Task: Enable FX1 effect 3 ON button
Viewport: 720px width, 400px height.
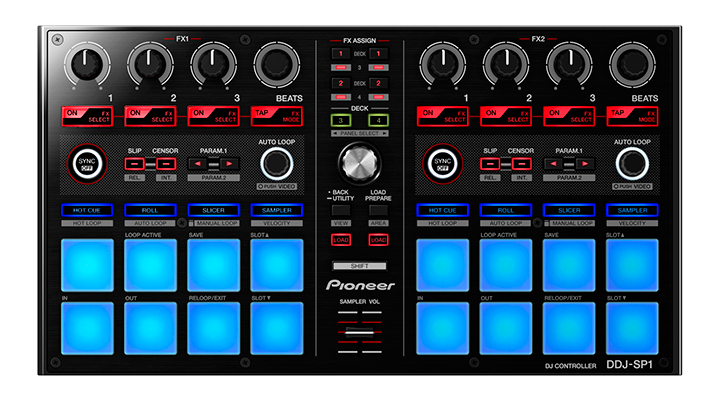Action: point(214,116)
